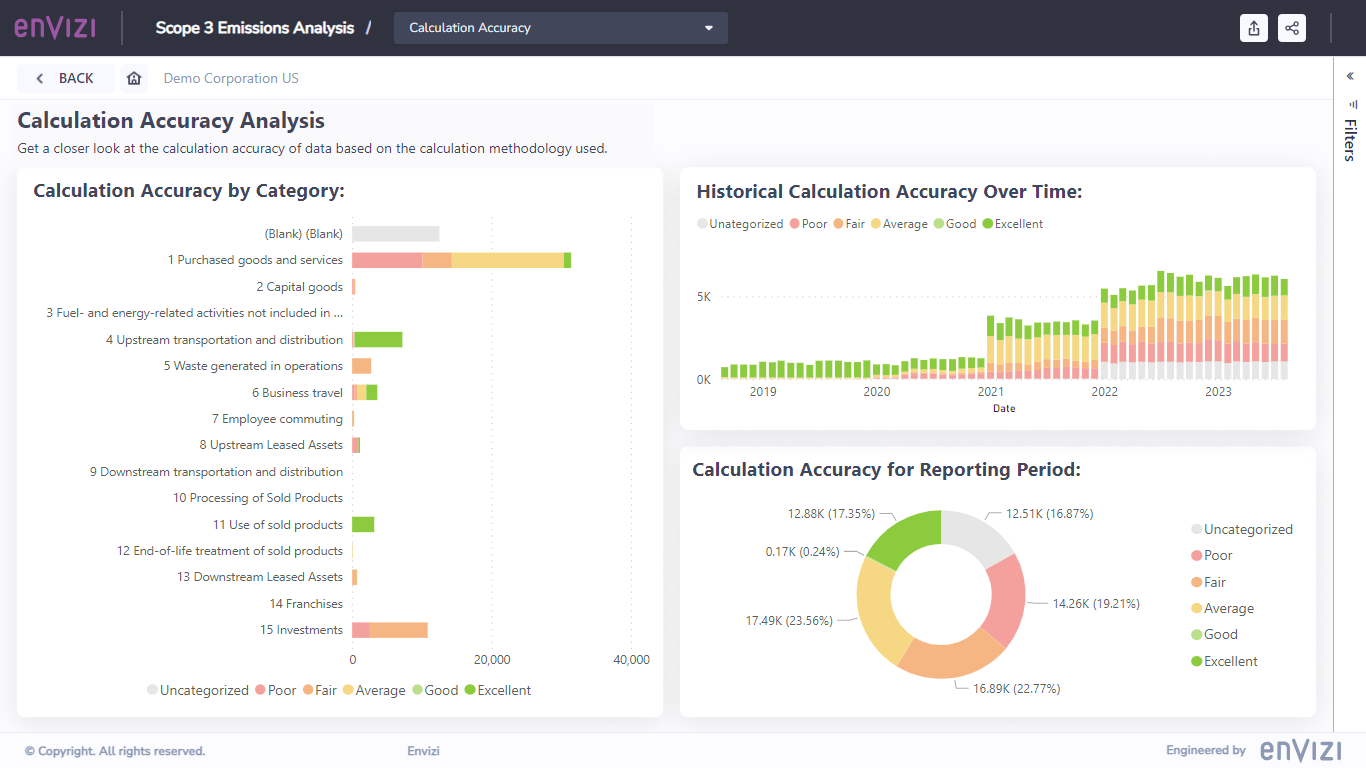This screenshot has height=768, width=1366.
Task: Toggle Uncategorized in the donut chart legend
Action: click(1241, 529)
